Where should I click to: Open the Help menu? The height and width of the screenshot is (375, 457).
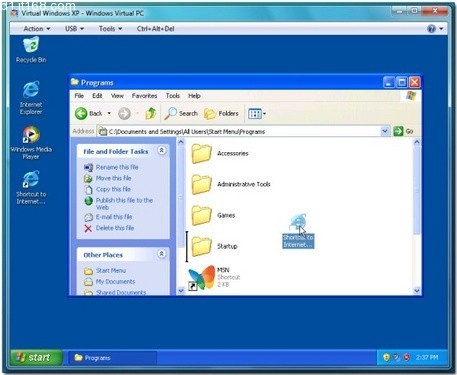(194, 96)
